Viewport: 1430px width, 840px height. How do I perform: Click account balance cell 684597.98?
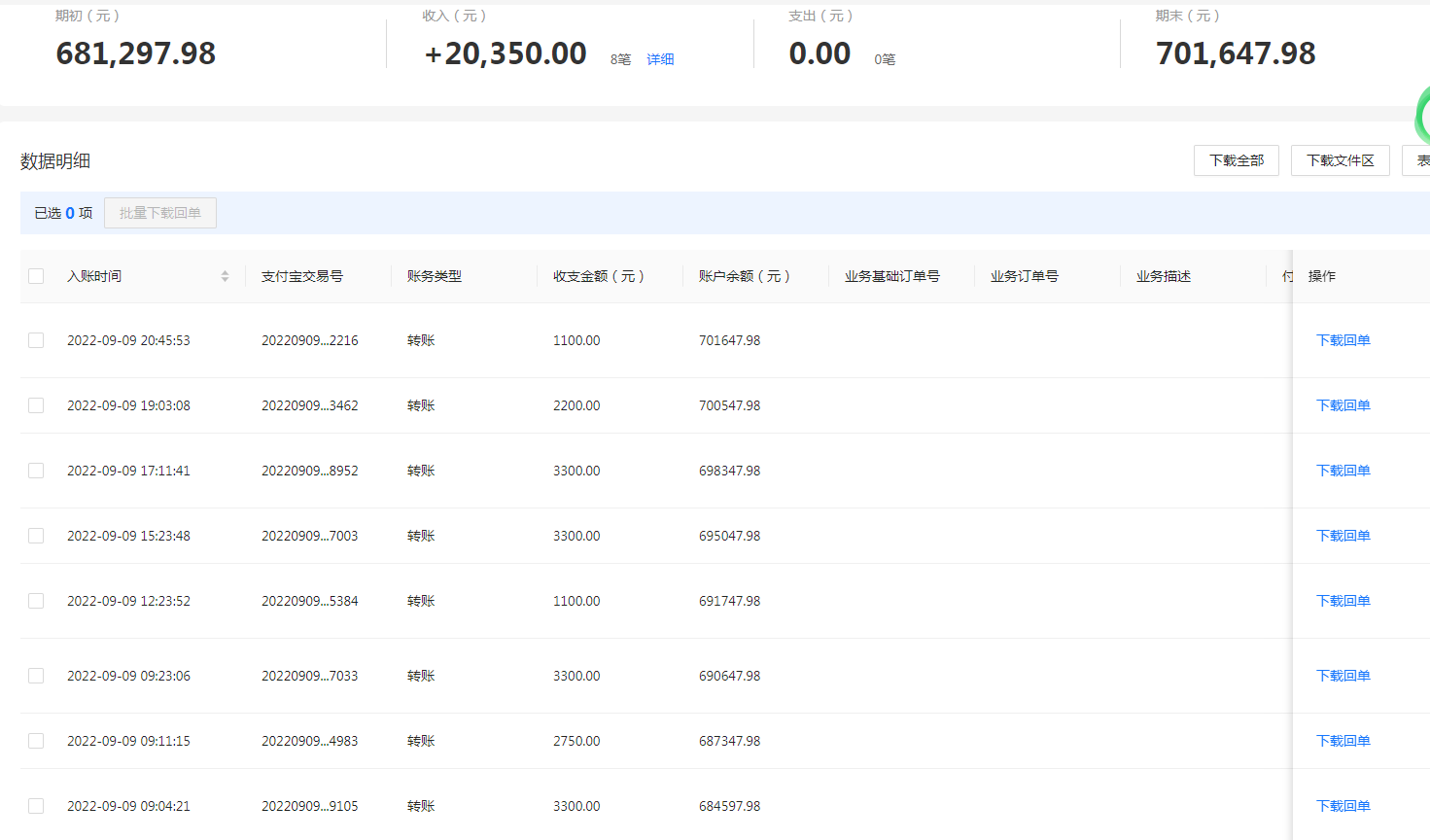pyautogui.click(x=730, y=806)
